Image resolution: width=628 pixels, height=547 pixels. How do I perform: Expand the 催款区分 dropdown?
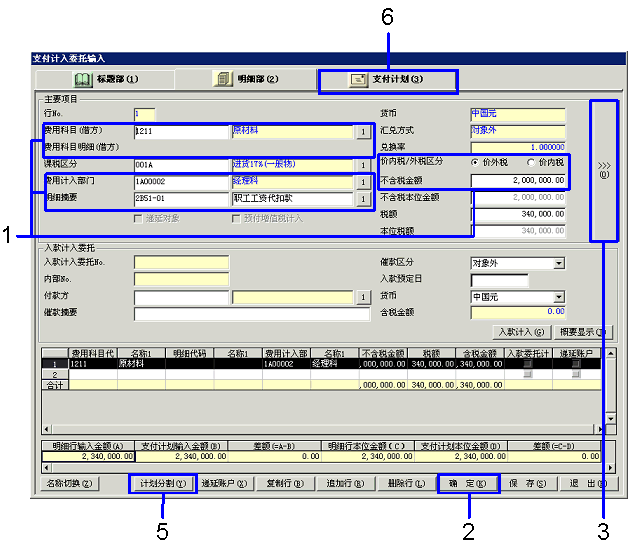pyautogui.click(x=559, y=263)
